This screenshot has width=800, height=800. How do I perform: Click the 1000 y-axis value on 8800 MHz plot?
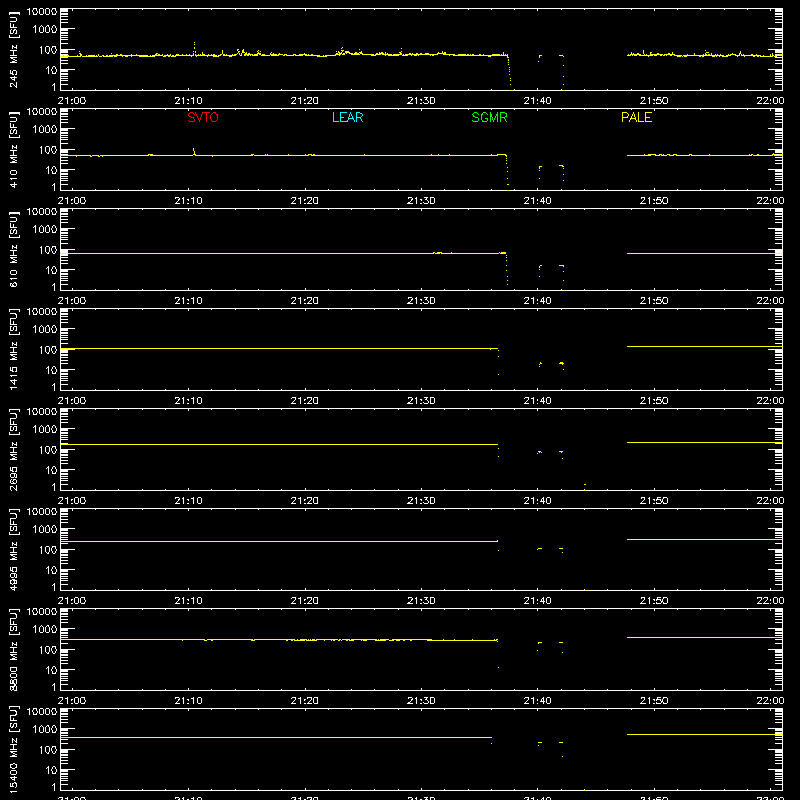coord(45,629)
